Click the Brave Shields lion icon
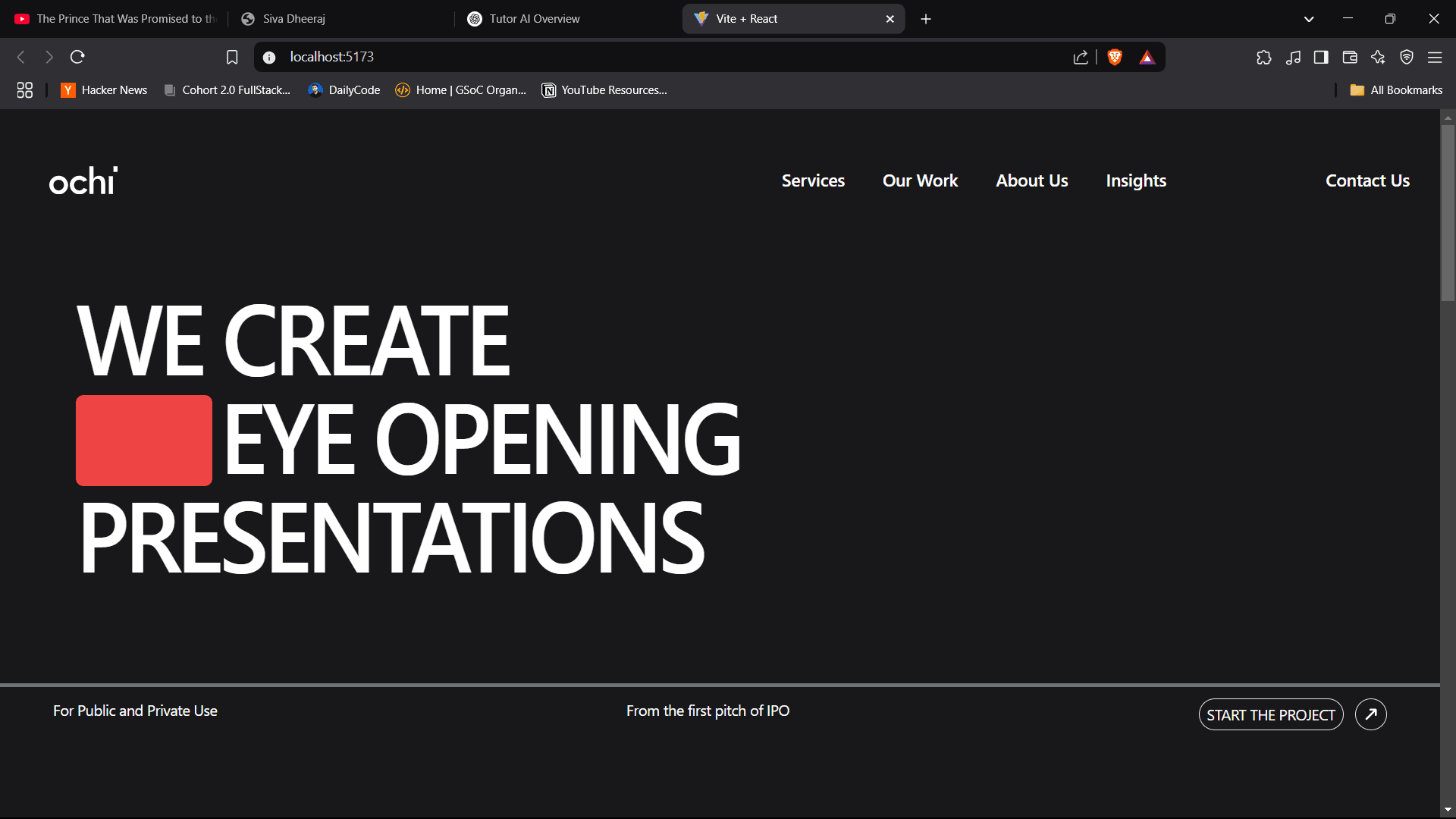This screenshot has width=1456, height=819. 1115,57
